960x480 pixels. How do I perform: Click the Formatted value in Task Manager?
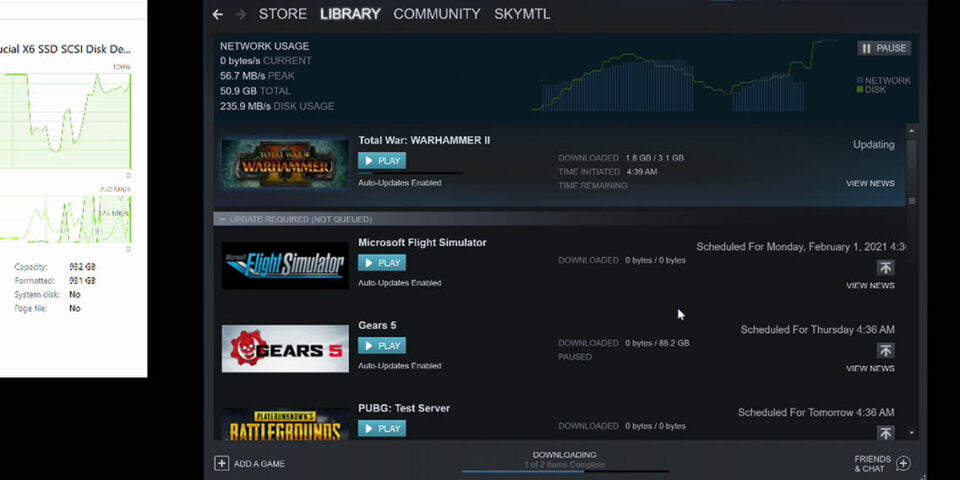[82, 281]
